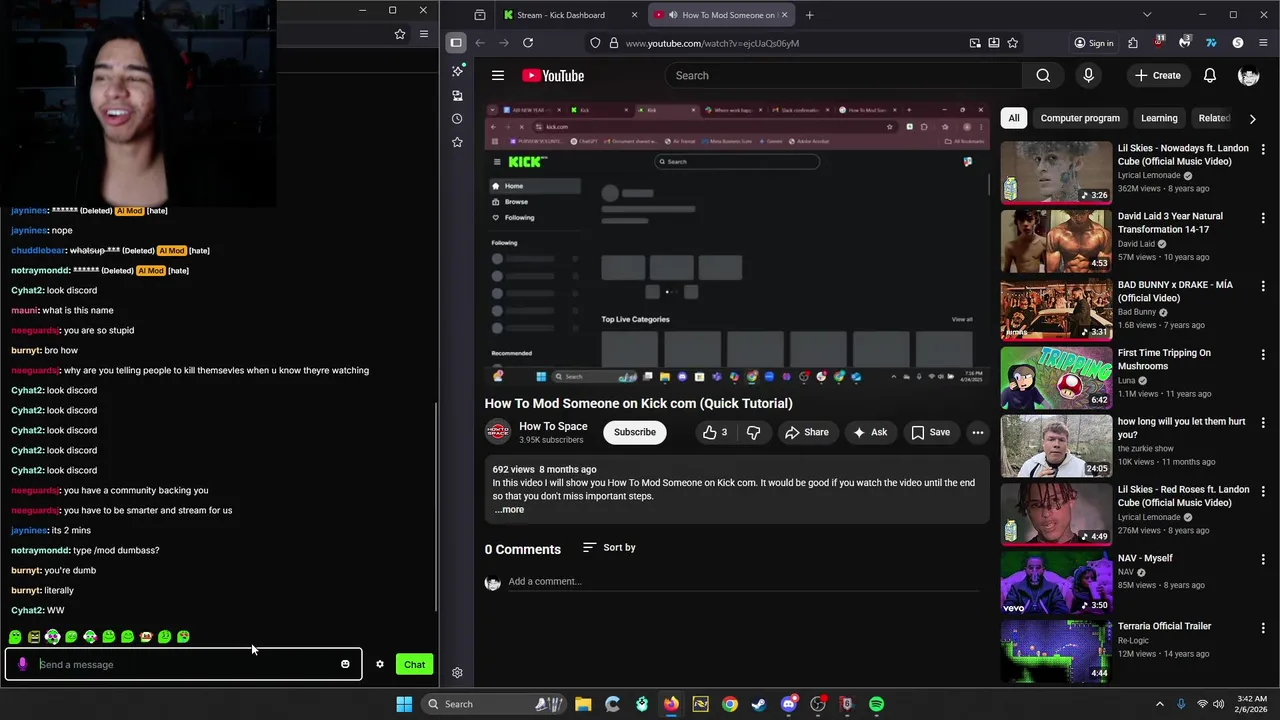Expand description with ...more
Image resolution: width=1280 pixels, height=720 pixels.
tap(509, 510)
